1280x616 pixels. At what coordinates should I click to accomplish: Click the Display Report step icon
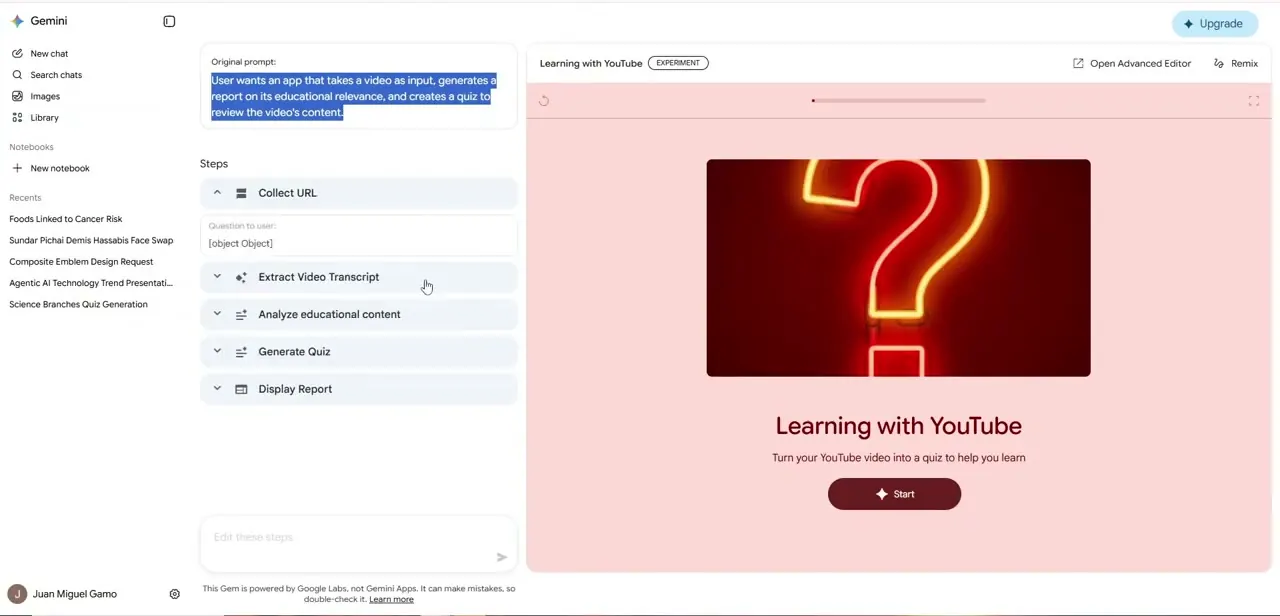[241, 389]
